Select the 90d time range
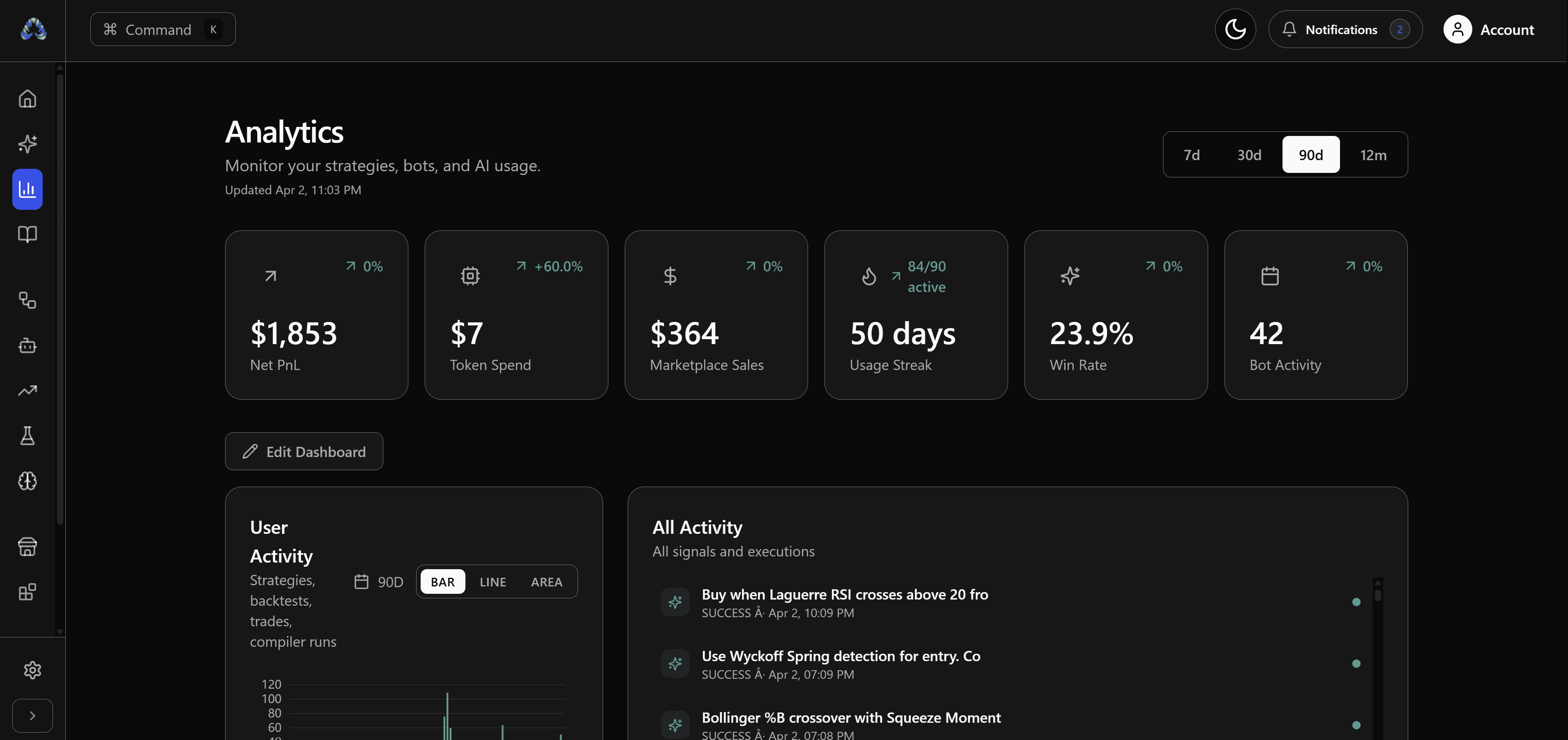 pyautogui.click(x=1310, y=154)
